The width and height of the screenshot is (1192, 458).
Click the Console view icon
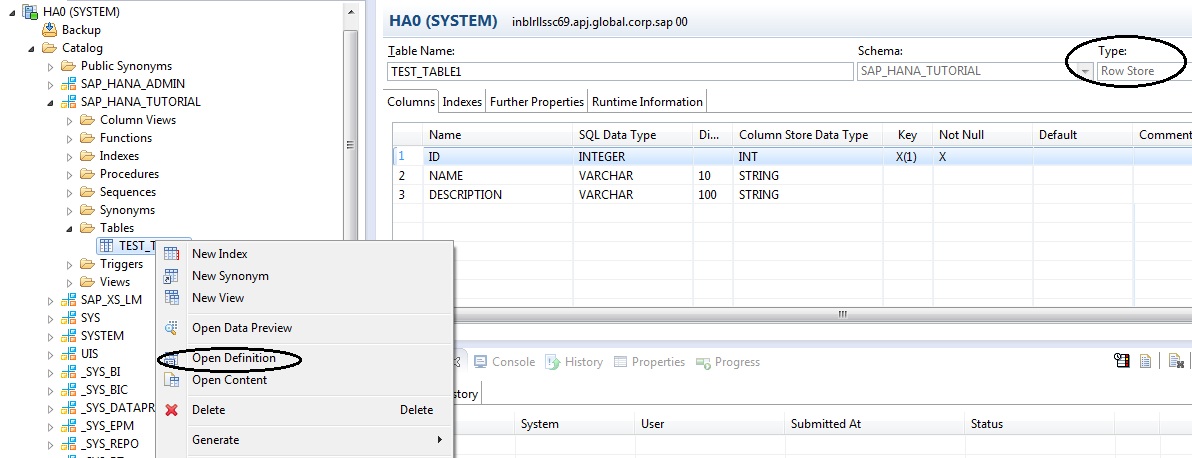480,362
